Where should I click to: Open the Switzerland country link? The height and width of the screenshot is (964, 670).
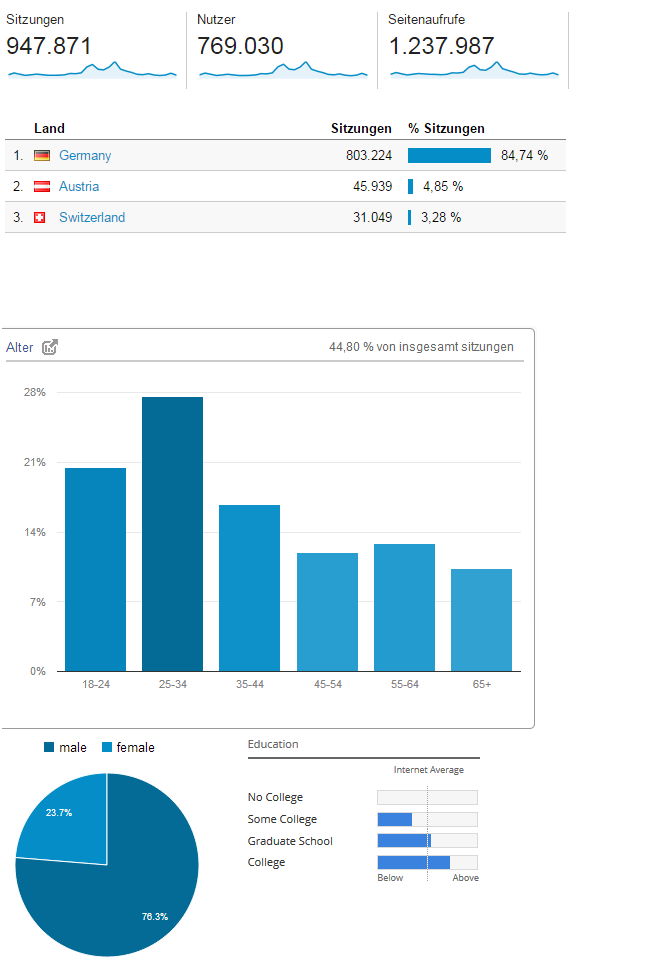click(92, 218)
